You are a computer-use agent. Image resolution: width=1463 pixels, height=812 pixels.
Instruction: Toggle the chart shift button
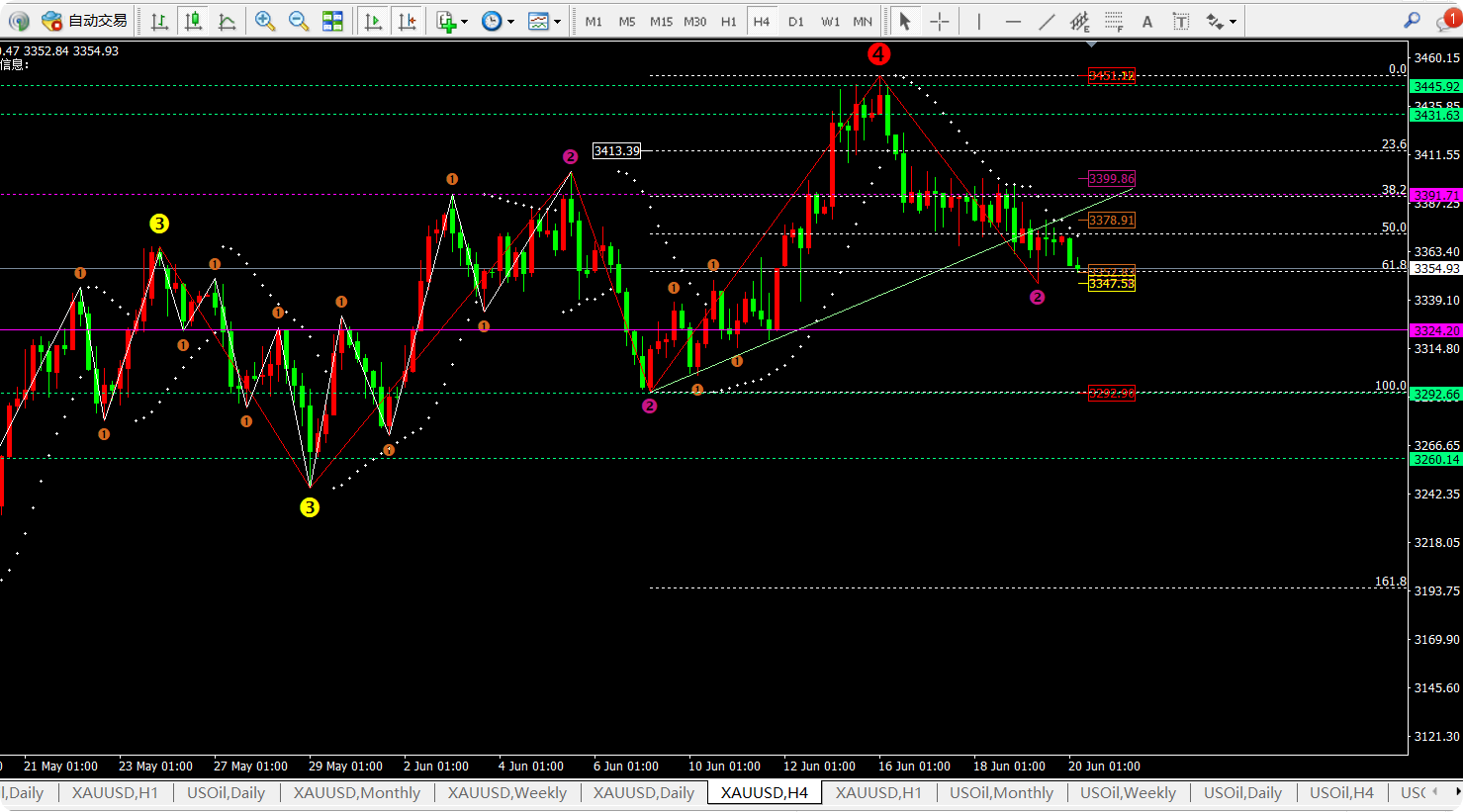pos(406,21)
